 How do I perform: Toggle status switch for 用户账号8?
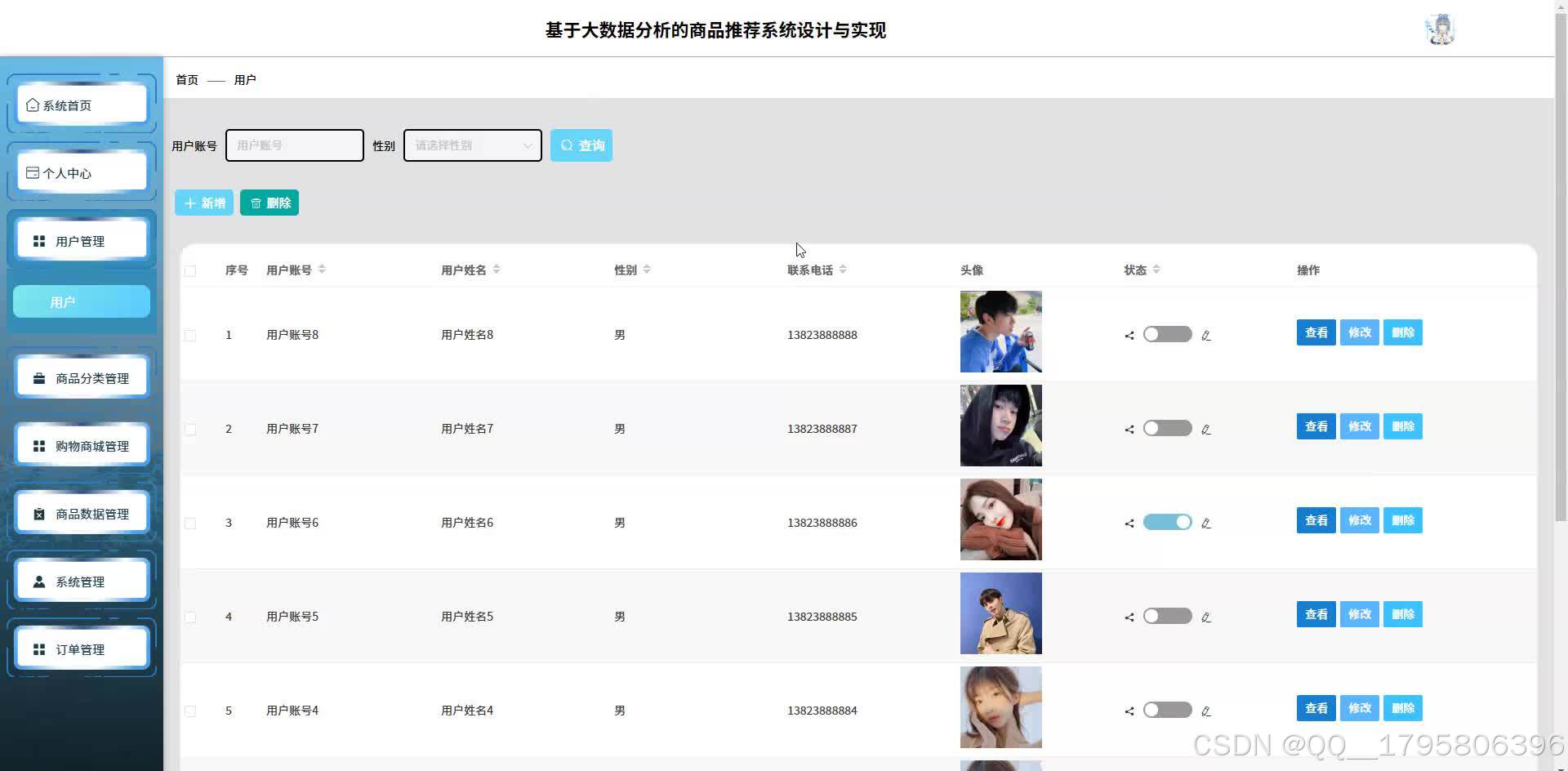coord(1168,334)
